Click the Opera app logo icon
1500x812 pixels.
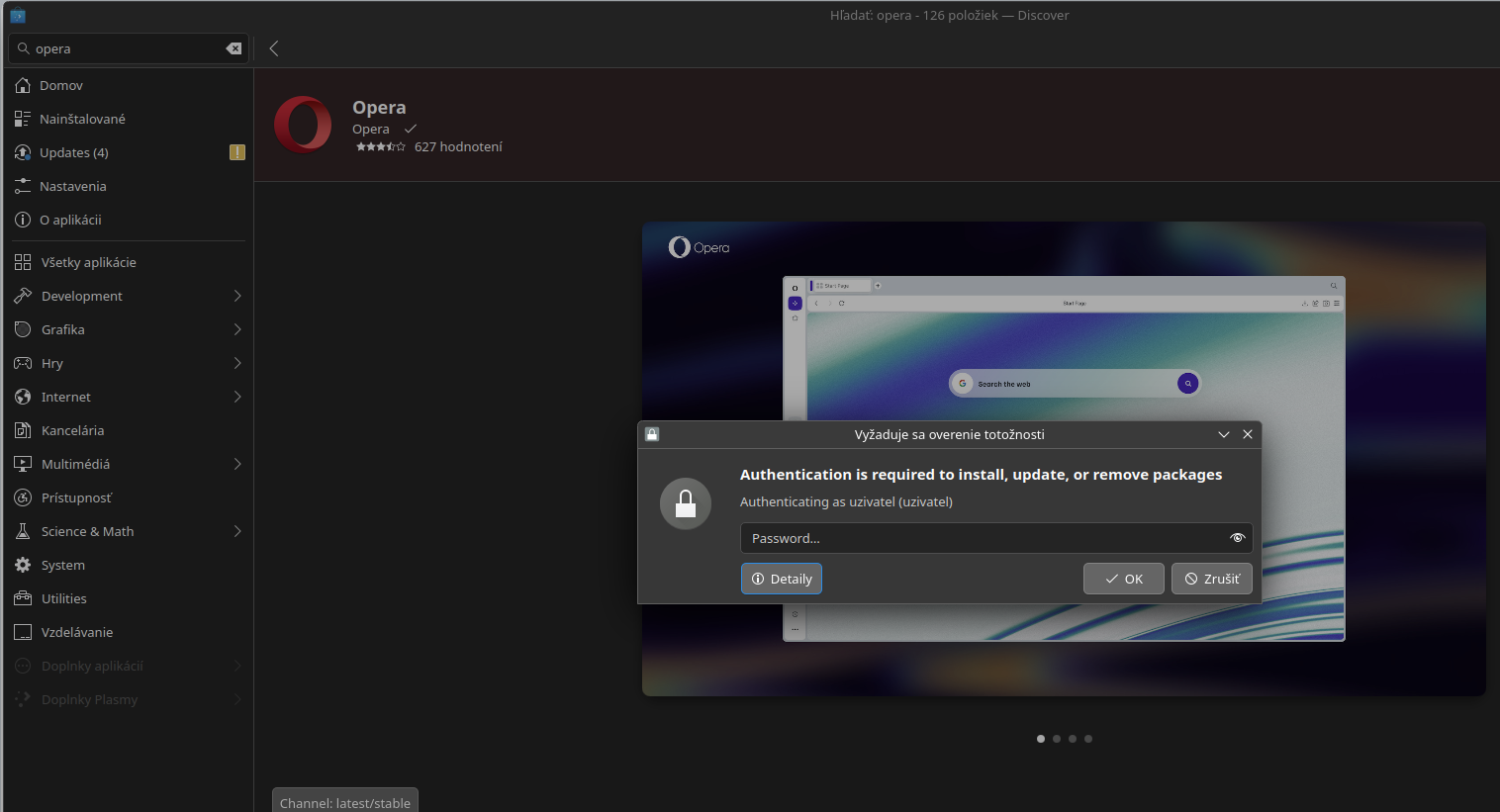(x=303, y=126)
